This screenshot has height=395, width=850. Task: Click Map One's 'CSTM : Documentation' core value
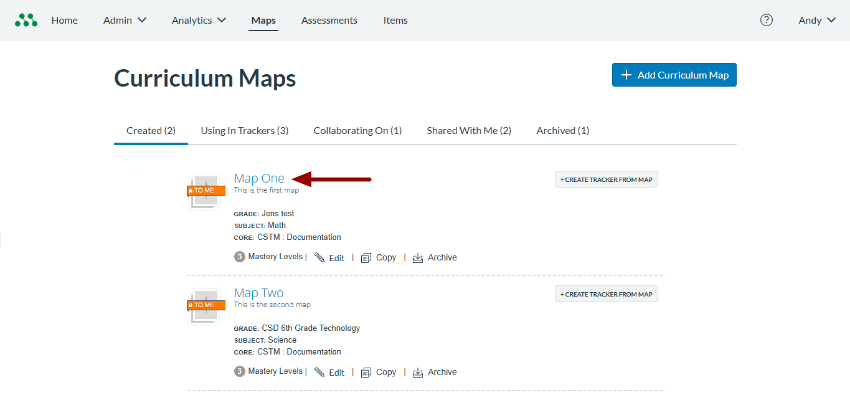tap(298, 237)
